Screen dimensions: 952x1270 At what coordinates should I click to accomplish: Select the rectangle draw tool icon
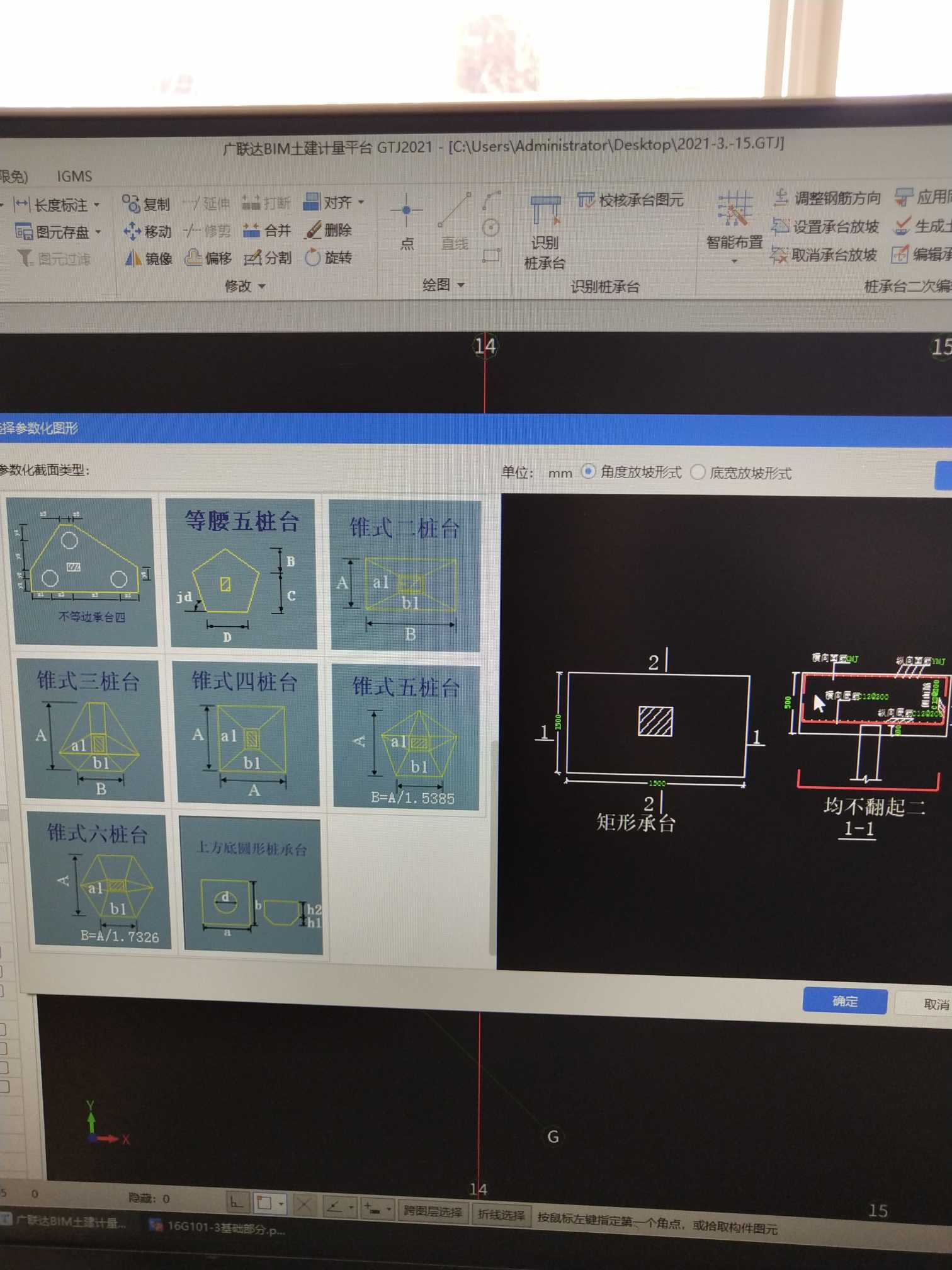click(x=491, y=255)
